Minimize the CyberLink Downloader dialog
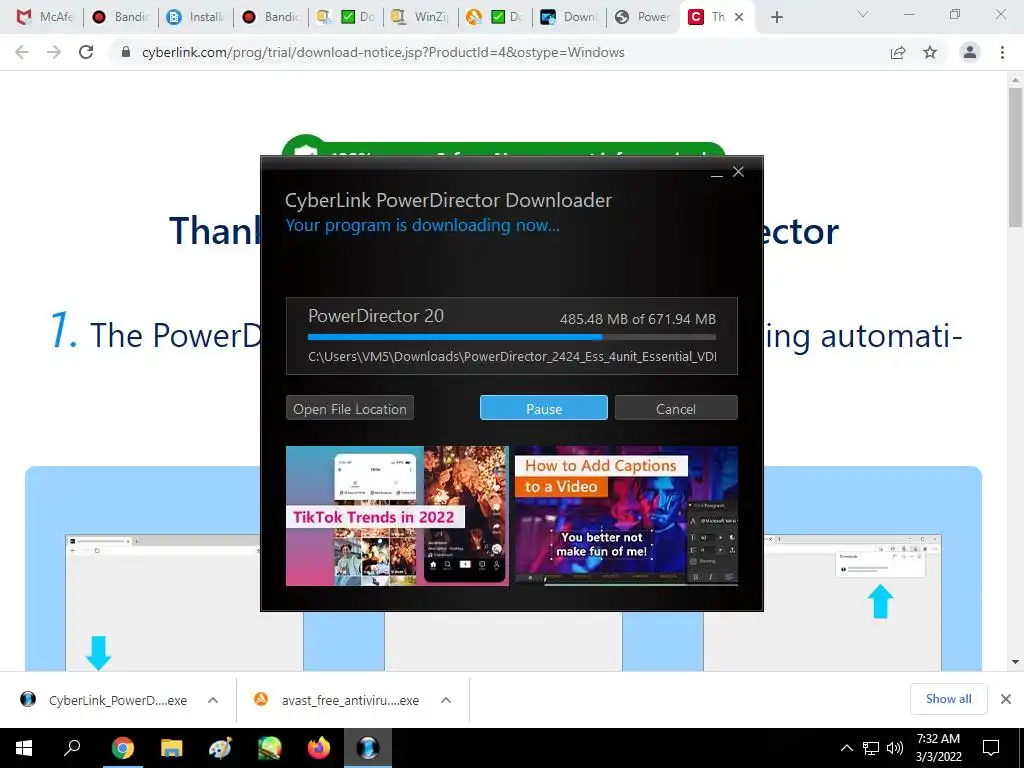This screenshot has width=1024, height=768. tap(716, 173)
